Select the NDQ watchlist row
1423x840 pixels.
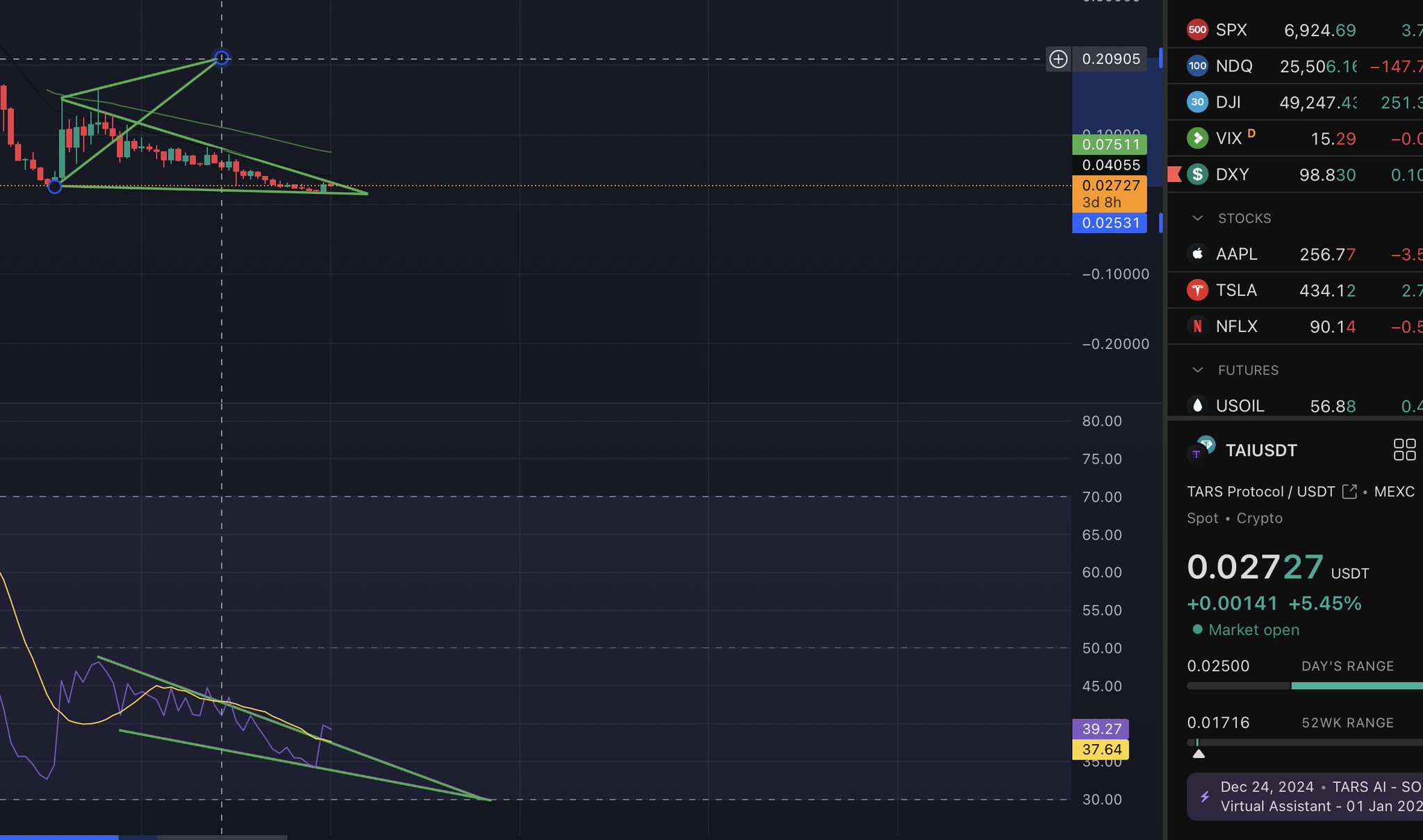1234,66
